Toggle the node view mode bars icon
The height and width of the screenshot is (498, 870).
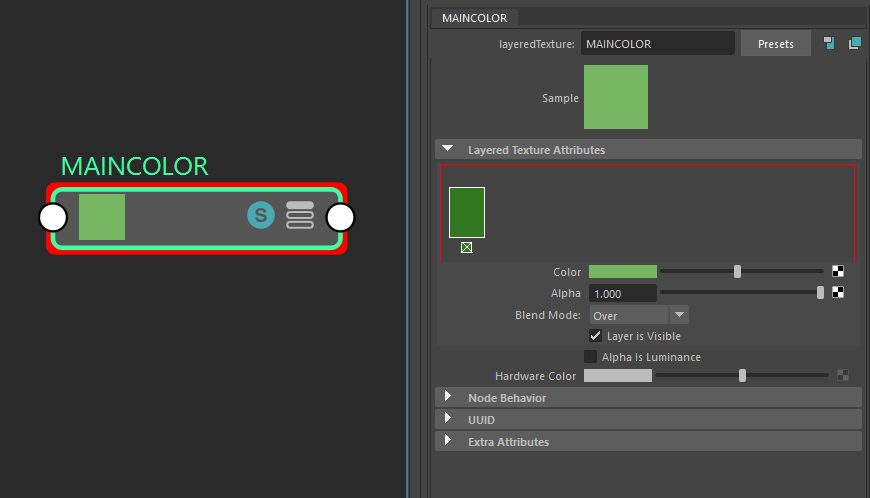[x=300, y=215]
